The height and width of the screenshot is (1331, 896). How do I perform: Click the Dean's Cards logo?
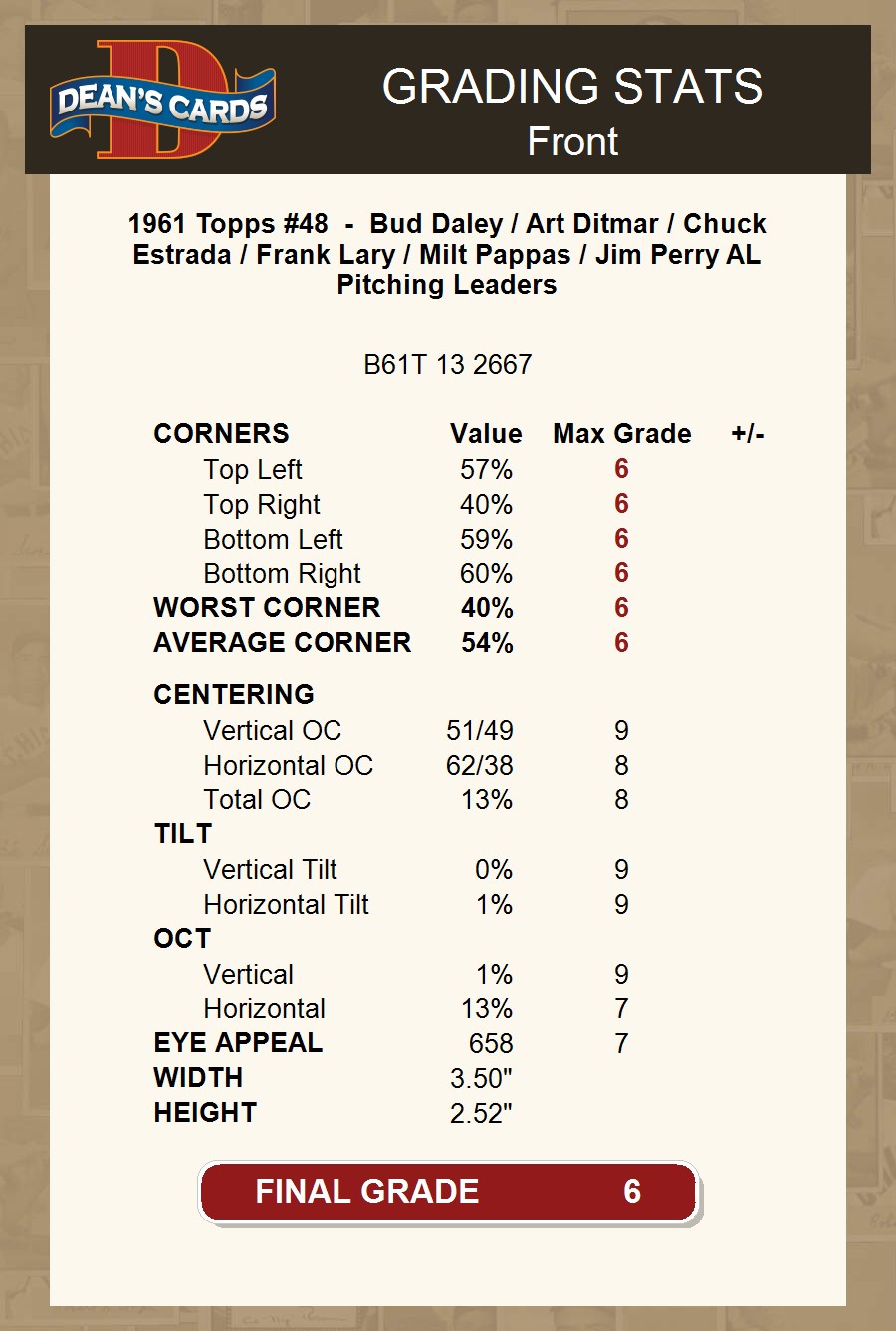pos(163,101)
